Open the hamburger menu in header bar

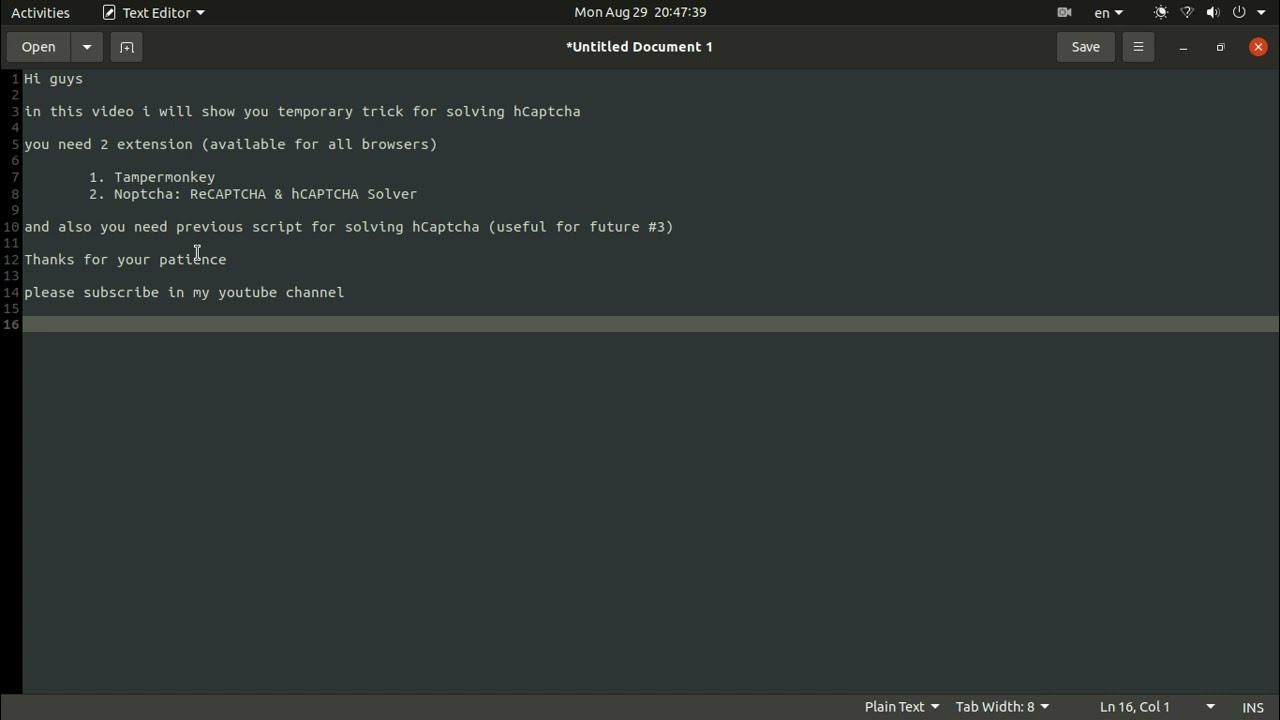[x=1138, y=47]
